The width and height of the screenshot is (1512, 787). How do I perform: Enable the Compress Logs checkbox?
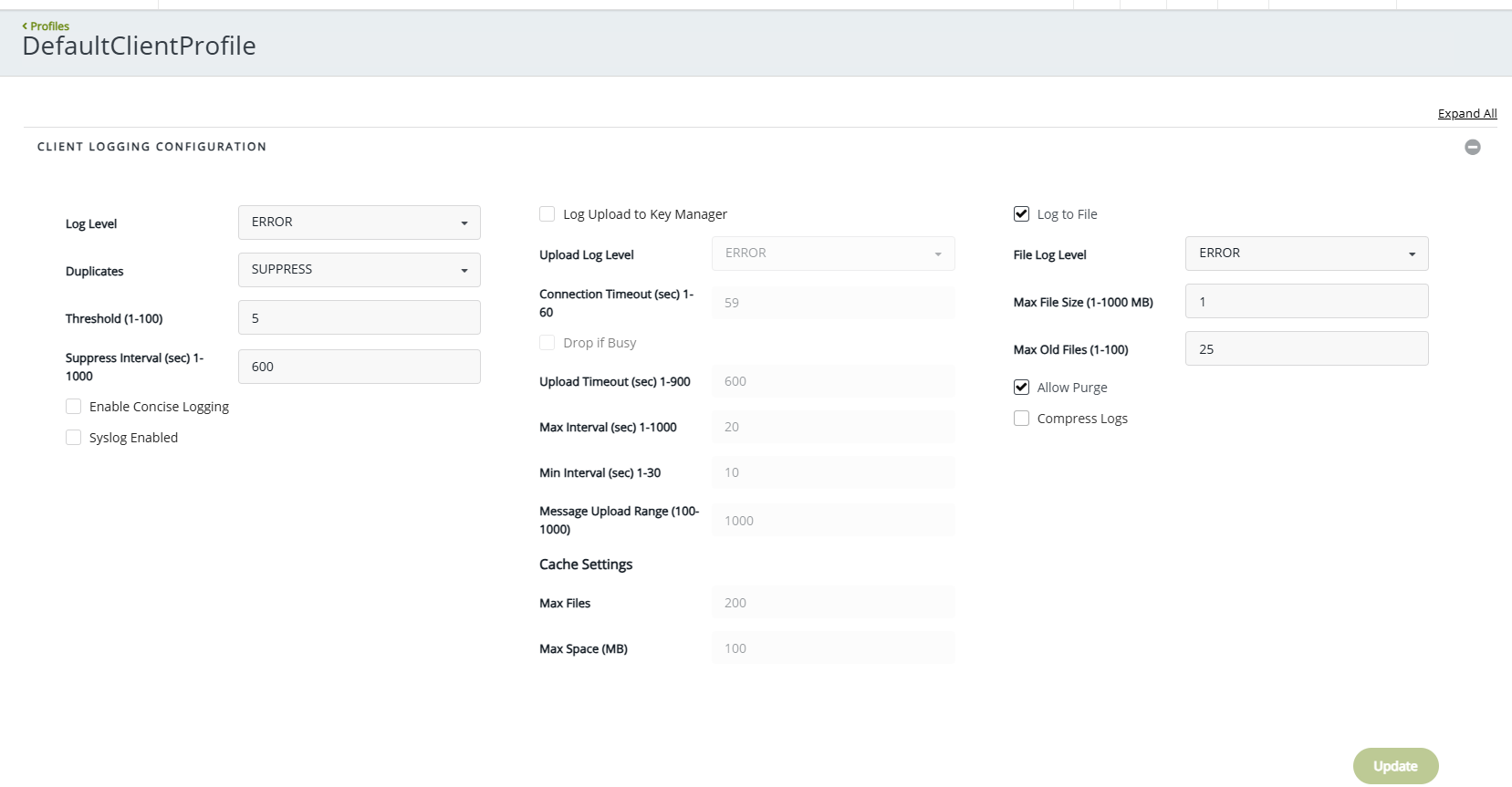click(x=1022, y=419)
